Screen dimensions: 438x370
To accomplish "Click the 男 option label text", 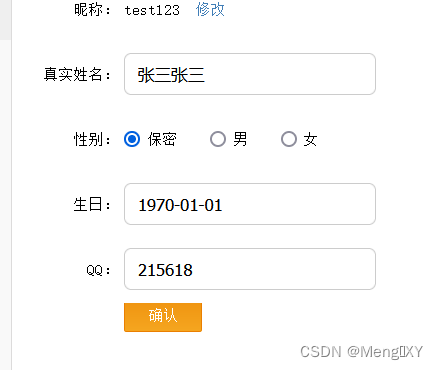I will 240,139.
